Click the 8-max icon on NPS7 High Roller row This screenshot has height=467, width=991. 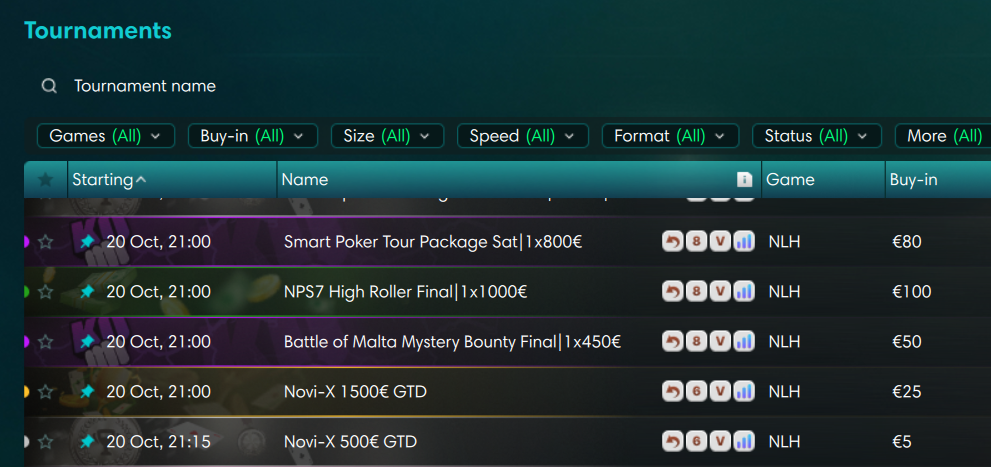[696, 291]
